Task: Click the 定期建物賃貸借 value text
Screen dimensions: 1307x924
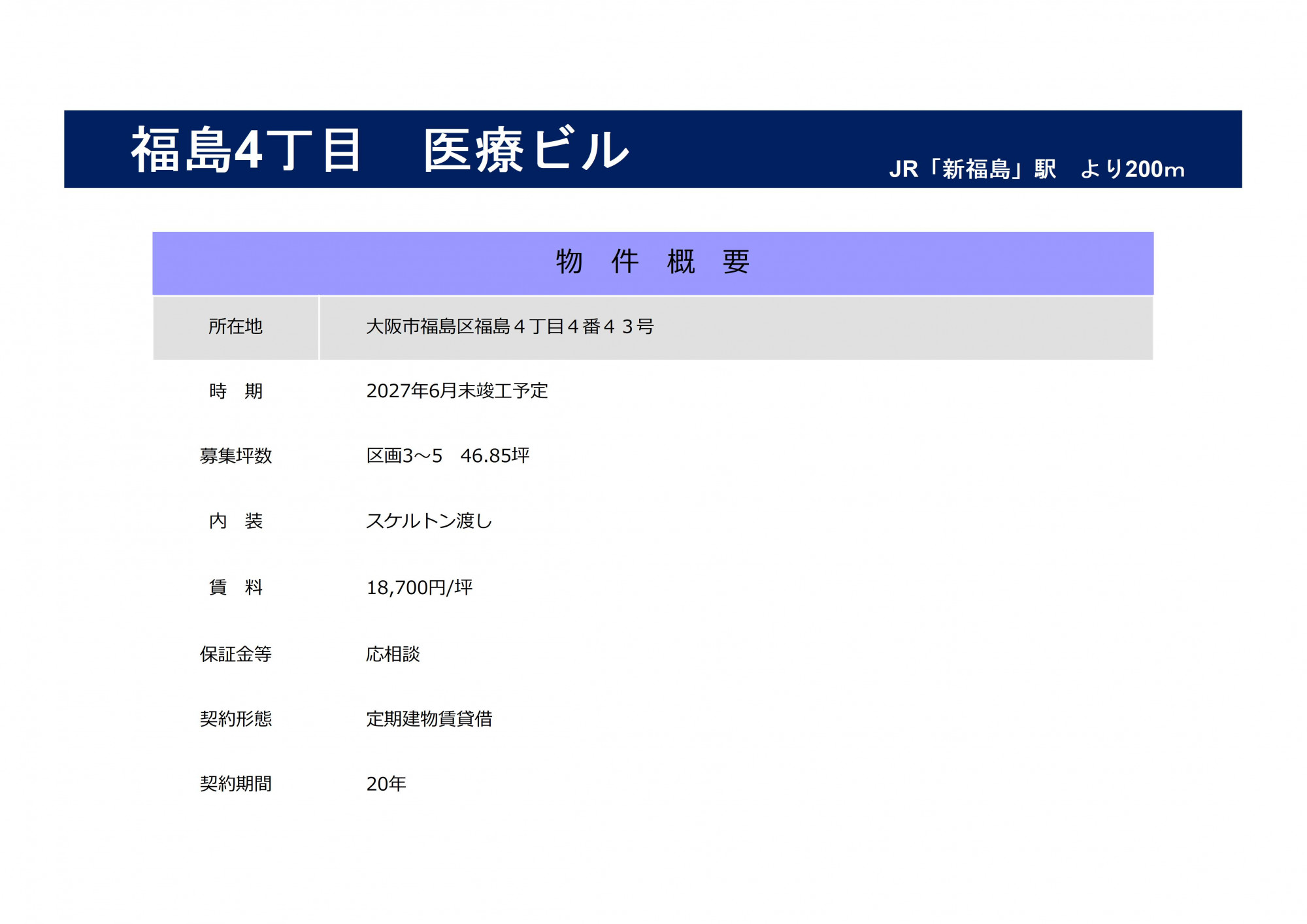Action: click(x=429, y=719)
